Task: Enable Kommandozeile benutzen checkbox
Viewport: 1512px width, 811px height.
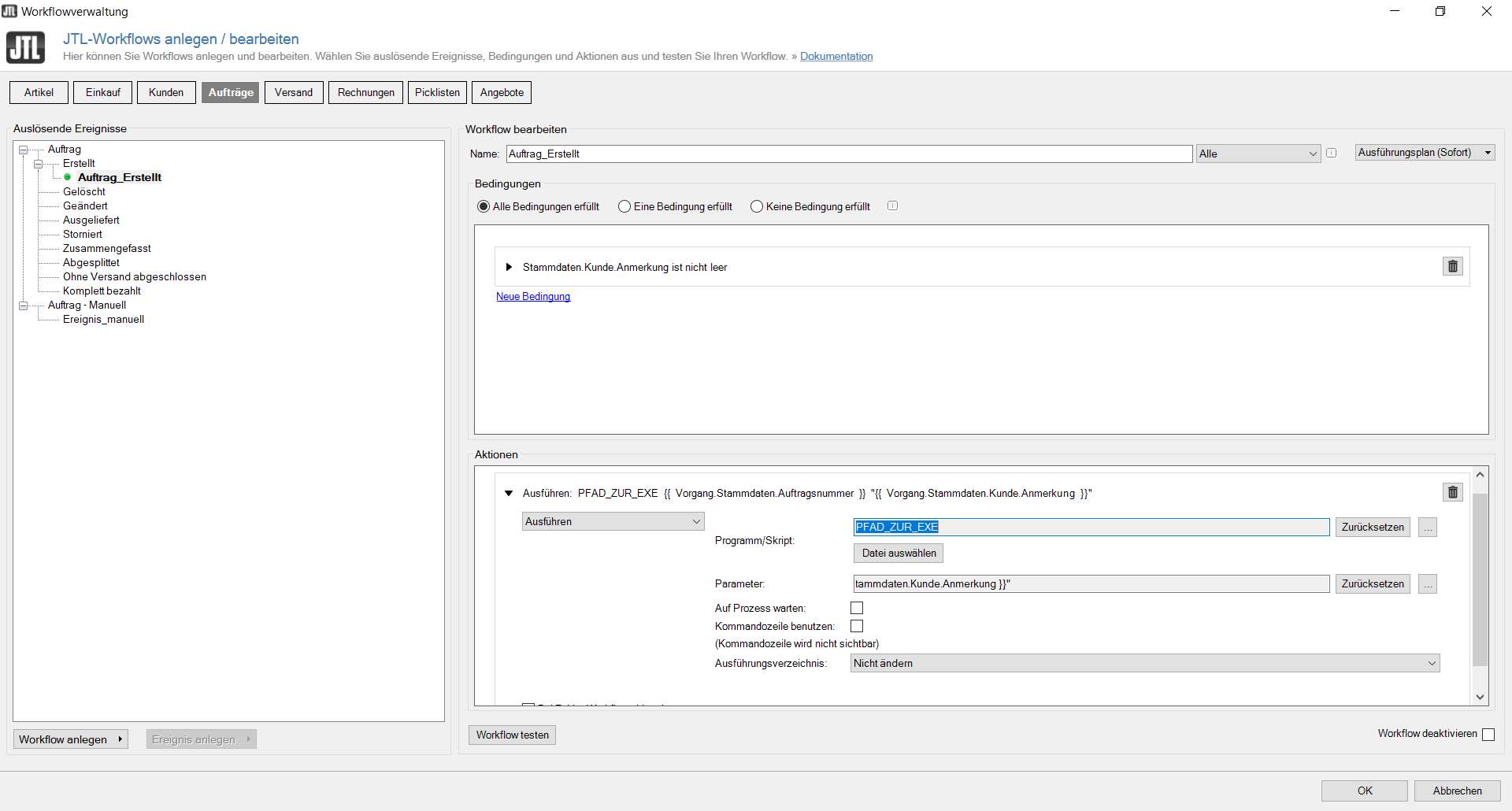Action: (857, 626)
